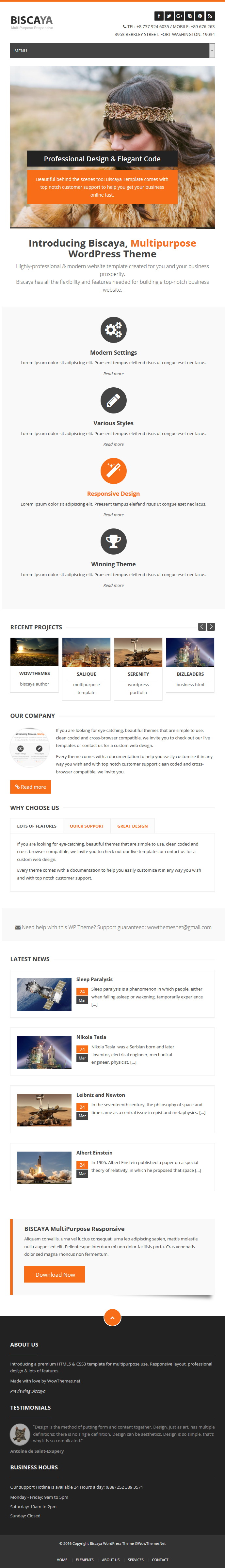Open the Pinterest social icon
This screenshot has height=1568, width=225.
point(200,16)
